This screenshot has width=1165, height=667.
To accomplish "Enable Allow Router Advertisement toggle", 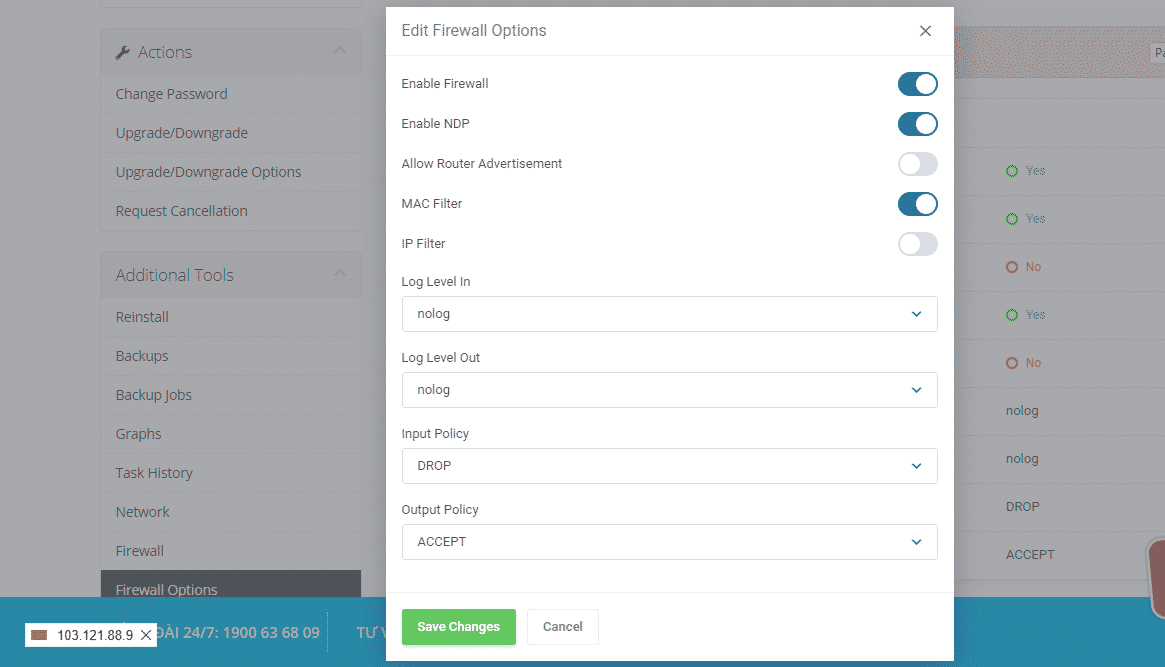I will point(917,164).
